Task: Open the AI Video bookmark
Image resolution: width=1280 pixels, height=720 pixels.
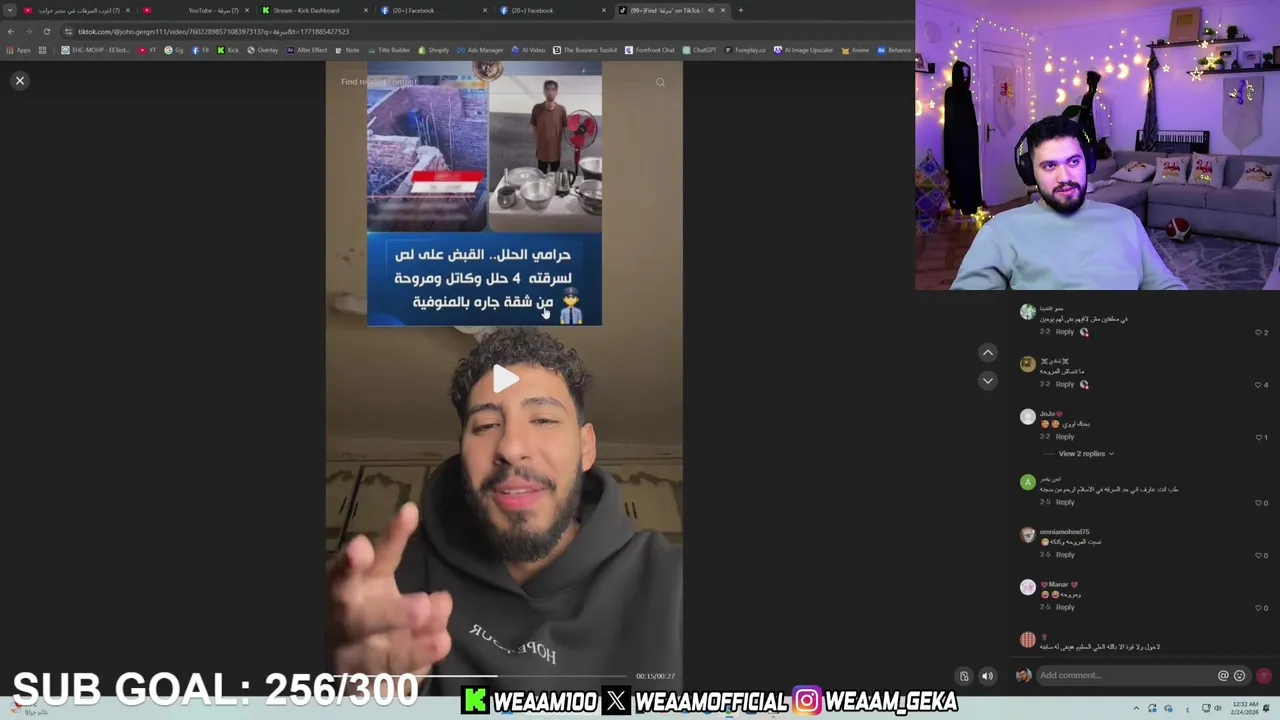Action: coord(529,50)
